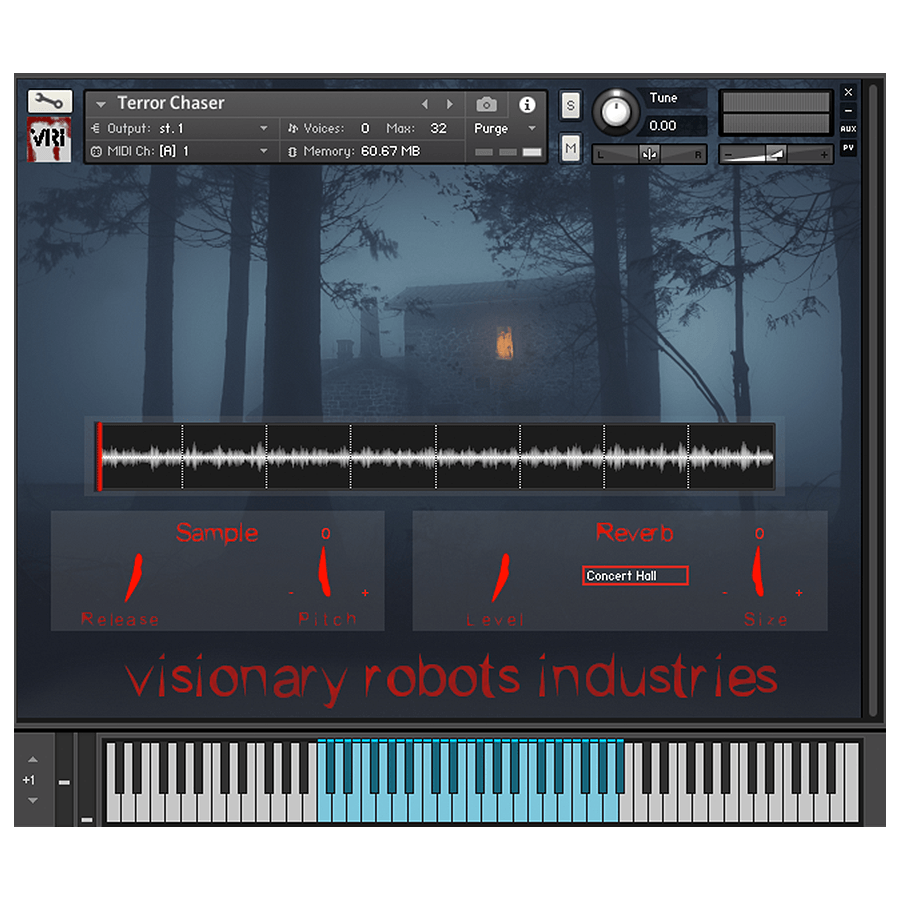Screen dimensions: 900x900
Task: Click the camera snapshot icon
Action: coord(486,104)
